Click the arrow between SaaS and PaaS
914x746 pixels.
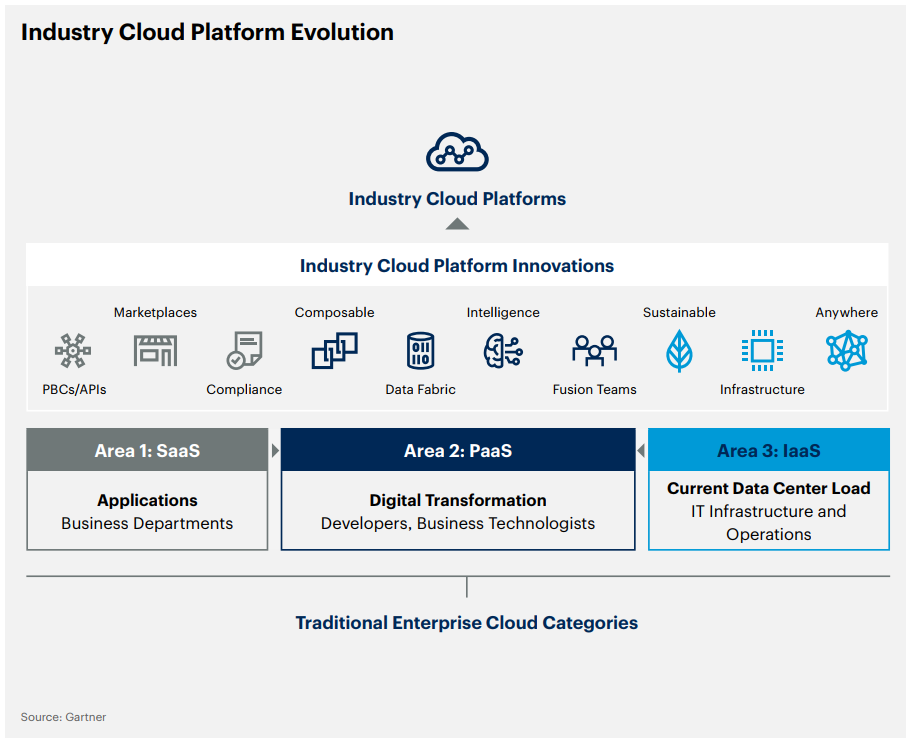click(275, 451)
